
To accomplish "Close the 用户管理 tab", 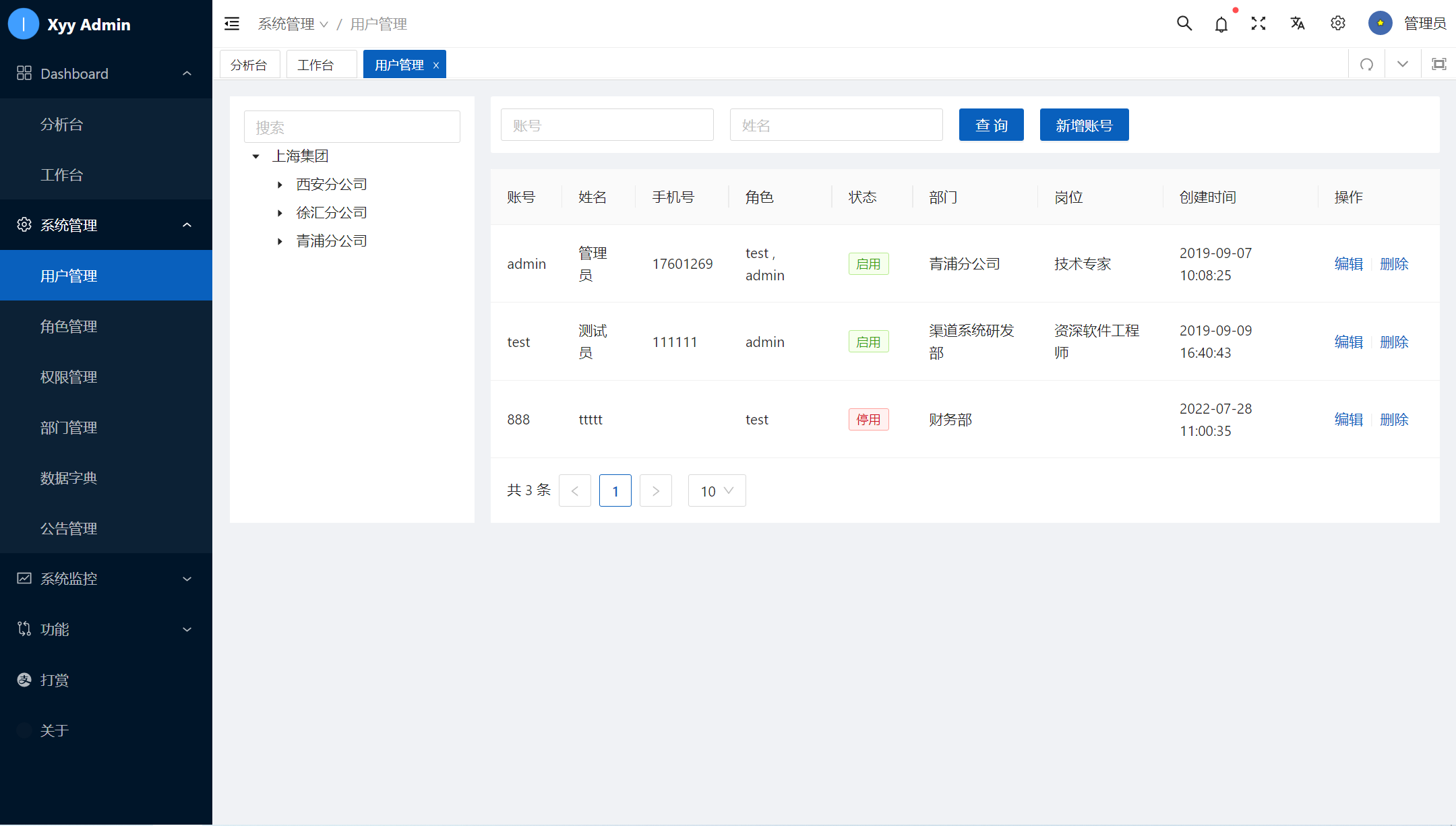I will (436, 65).
